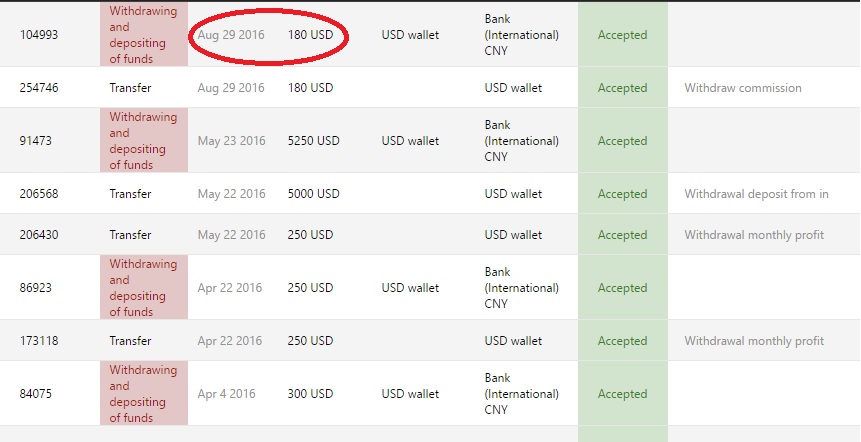Select the 300 USD amount
The width and height of the screenshot is (861, 442).
point(310,394)
